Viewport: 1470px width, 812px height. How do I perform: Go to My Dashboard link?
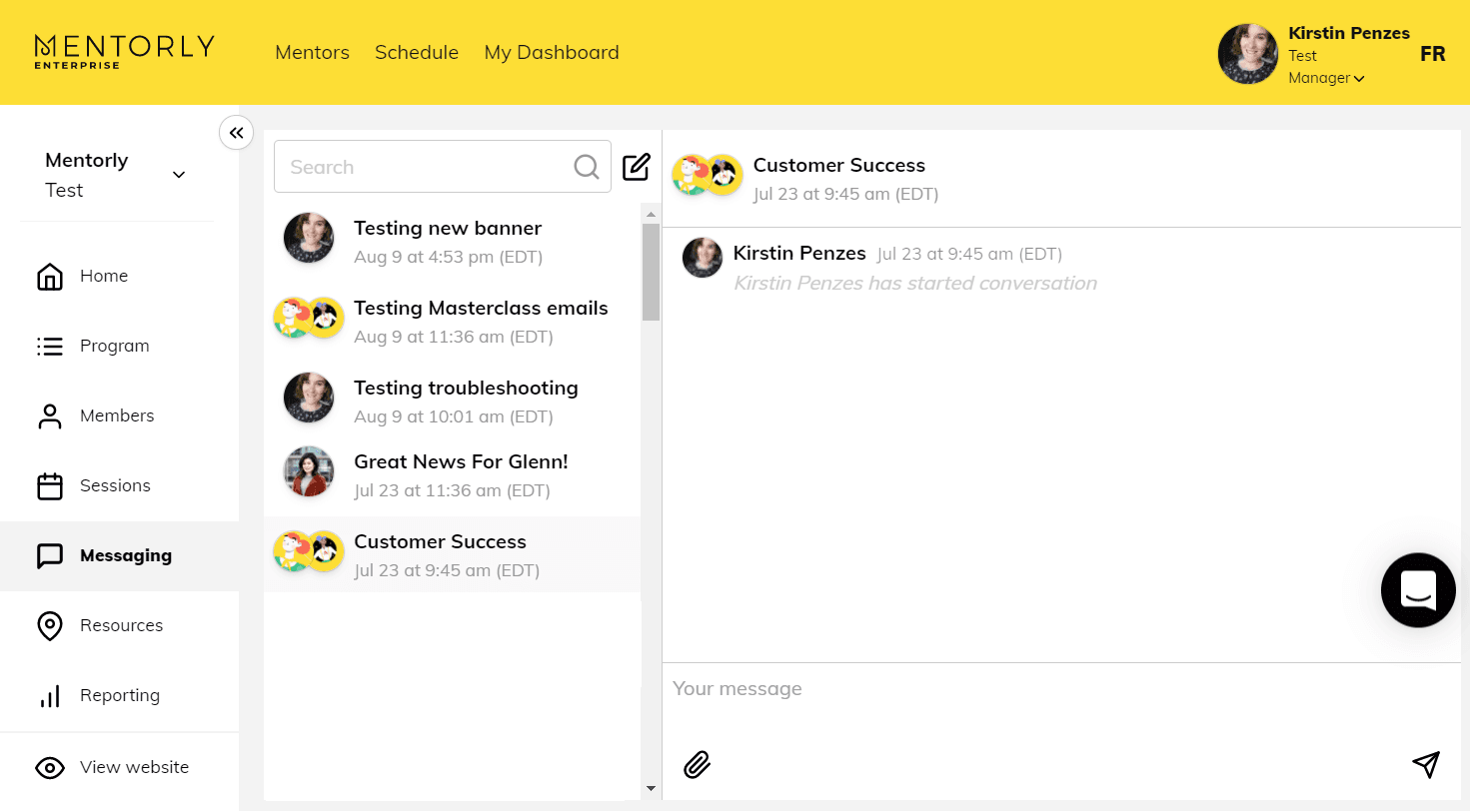tap(552, 53)
